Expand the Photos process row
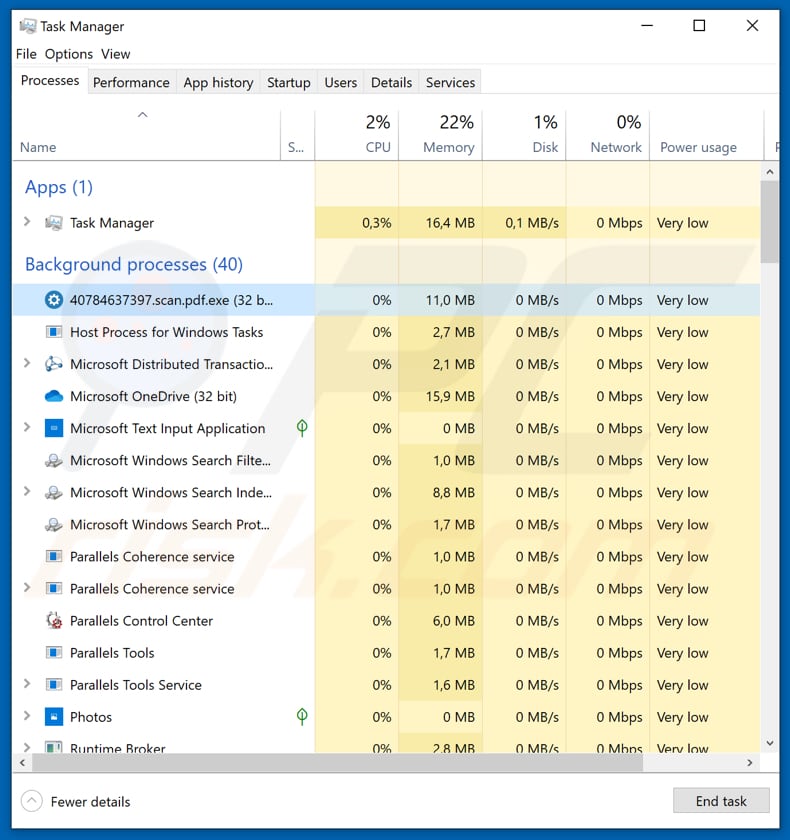 [27, 716]
